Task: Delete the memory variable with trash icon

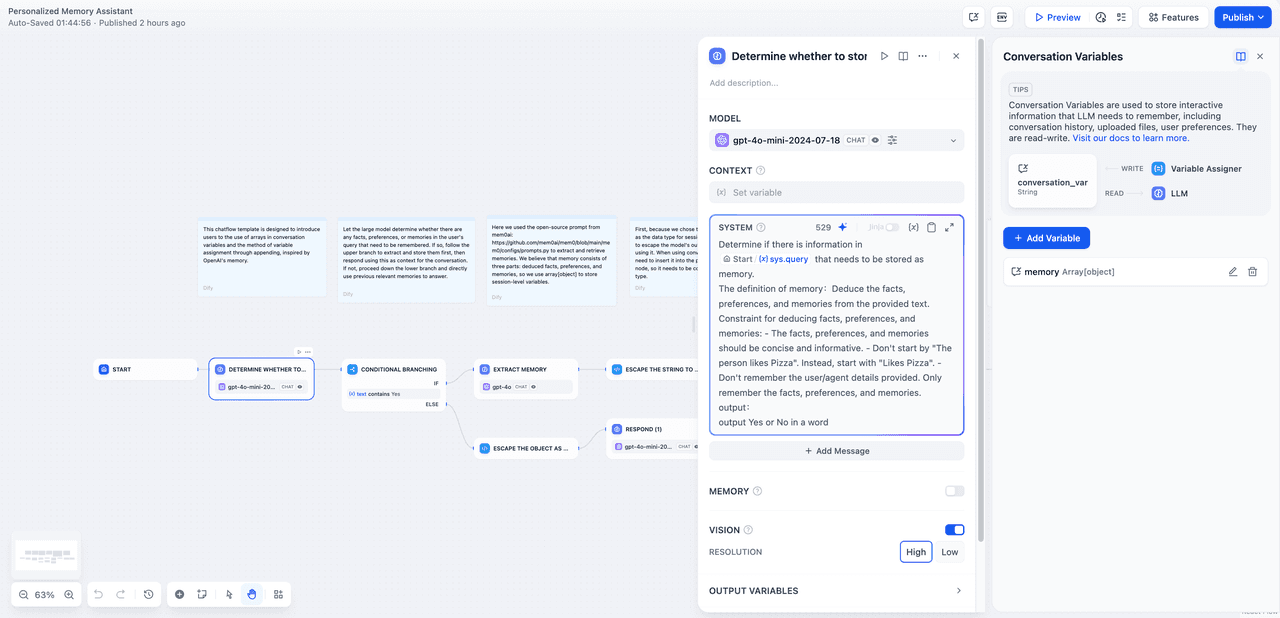Action: tap(1252, 271)
